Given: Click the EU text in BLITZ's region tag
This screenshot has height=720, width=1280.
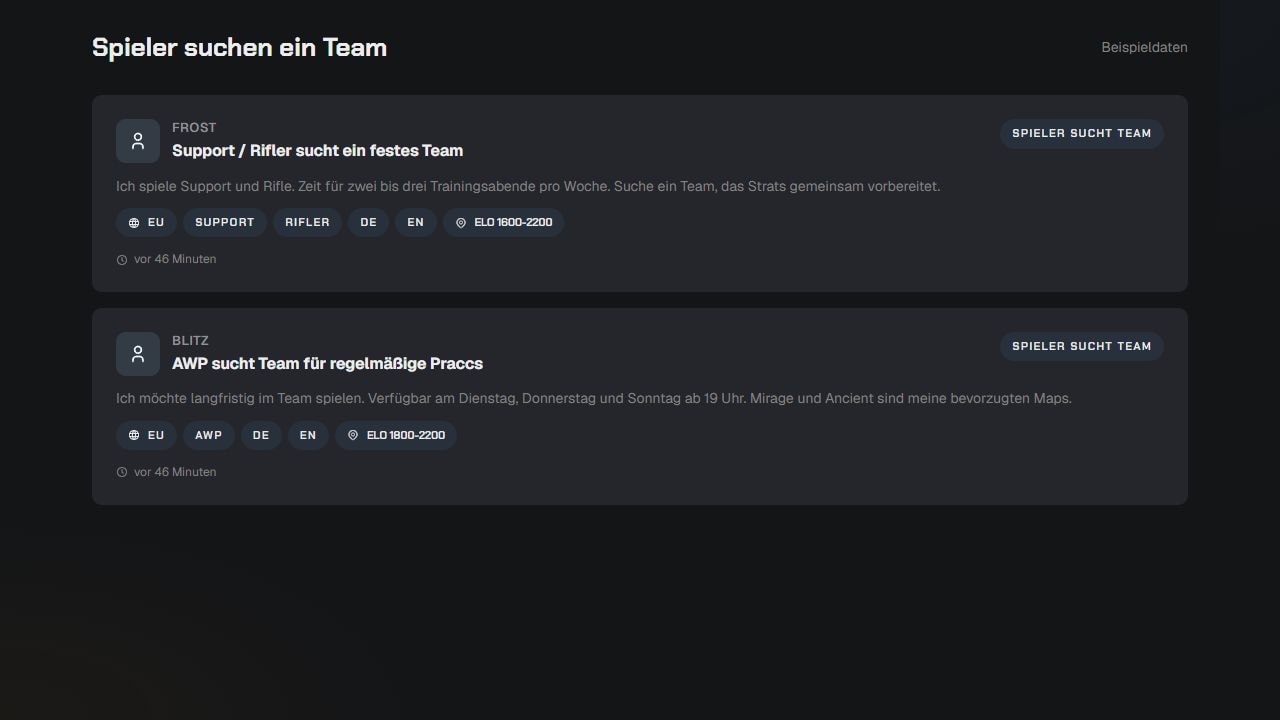Looking at the screenshot, I should [156, 435].
